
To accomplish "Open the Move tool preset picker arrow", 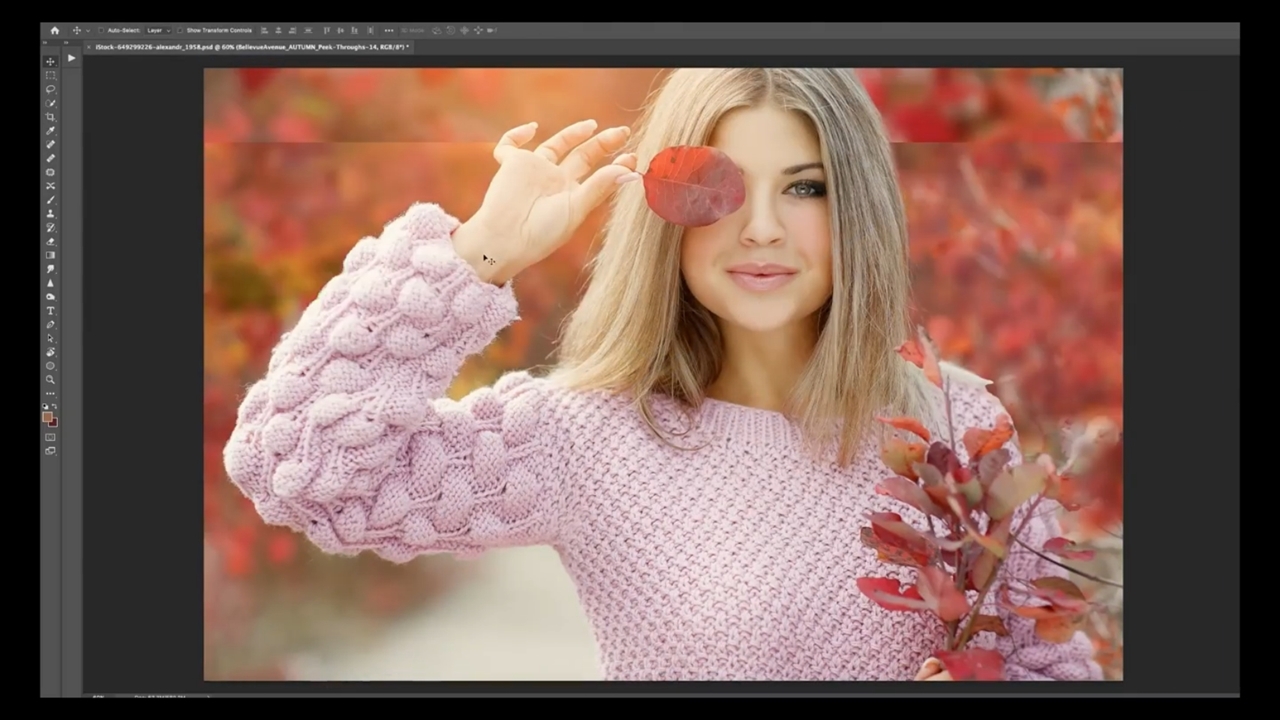I will tap(87, 31).
